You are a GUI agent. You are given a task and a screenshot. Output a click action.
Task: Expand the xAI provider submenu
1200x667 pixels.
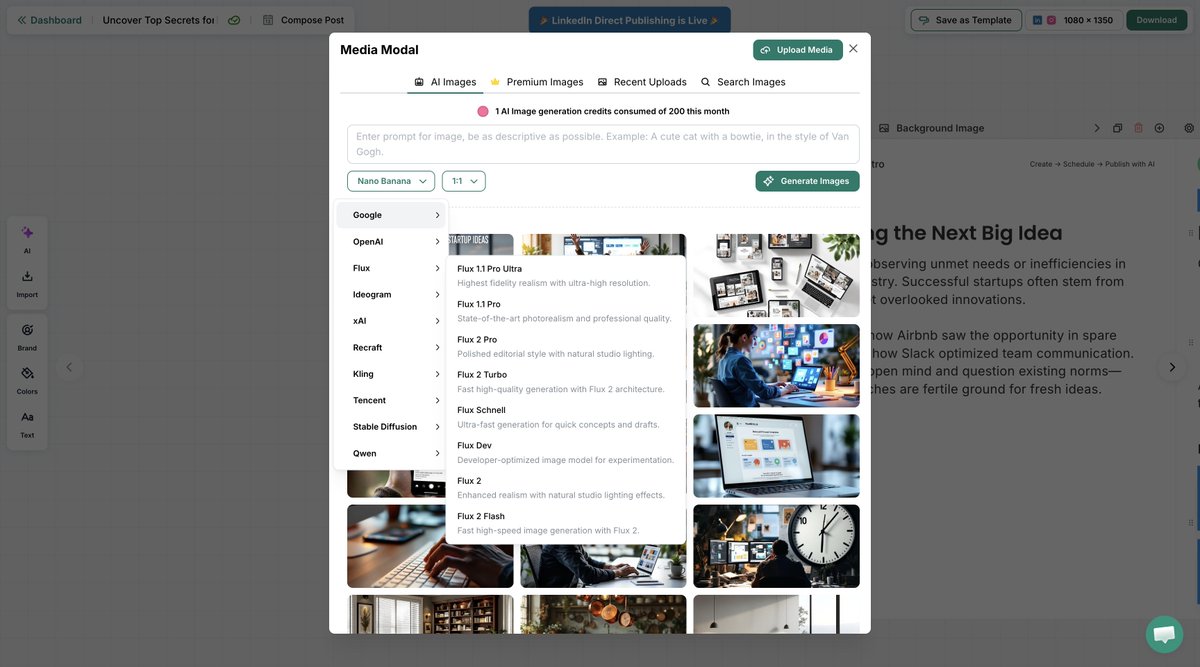point(391,321)
